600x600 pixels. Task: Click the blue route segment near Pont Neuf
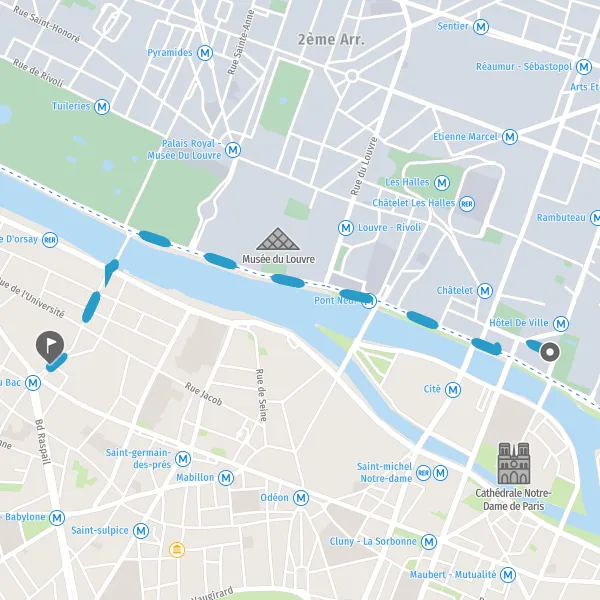coord(357,296)
